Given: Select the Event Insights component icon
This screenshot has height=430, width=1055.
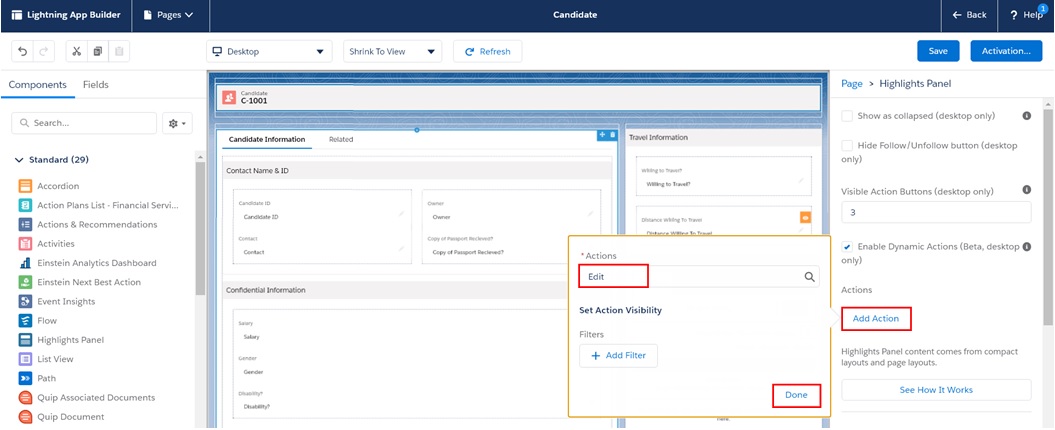Looking at the screenshot, I should [26, 301].
